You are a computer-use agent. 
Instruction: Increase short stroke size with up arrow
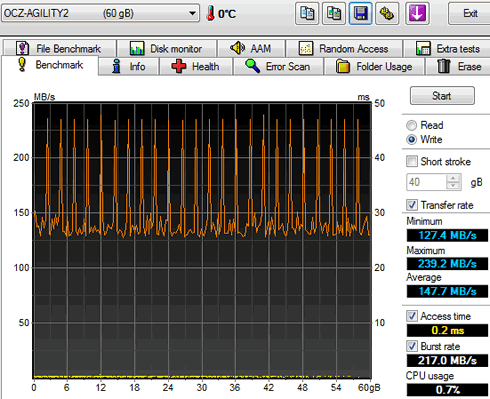(453, 178)
